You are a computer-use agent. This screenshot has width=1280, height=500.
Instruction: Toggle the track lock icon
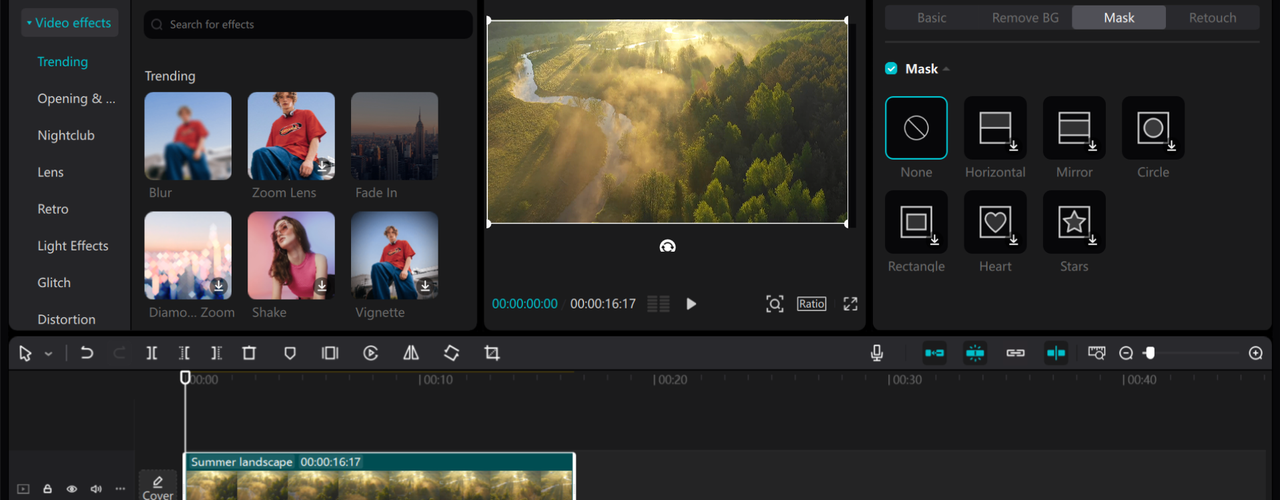pyautogui.click(x=47, y=489)
